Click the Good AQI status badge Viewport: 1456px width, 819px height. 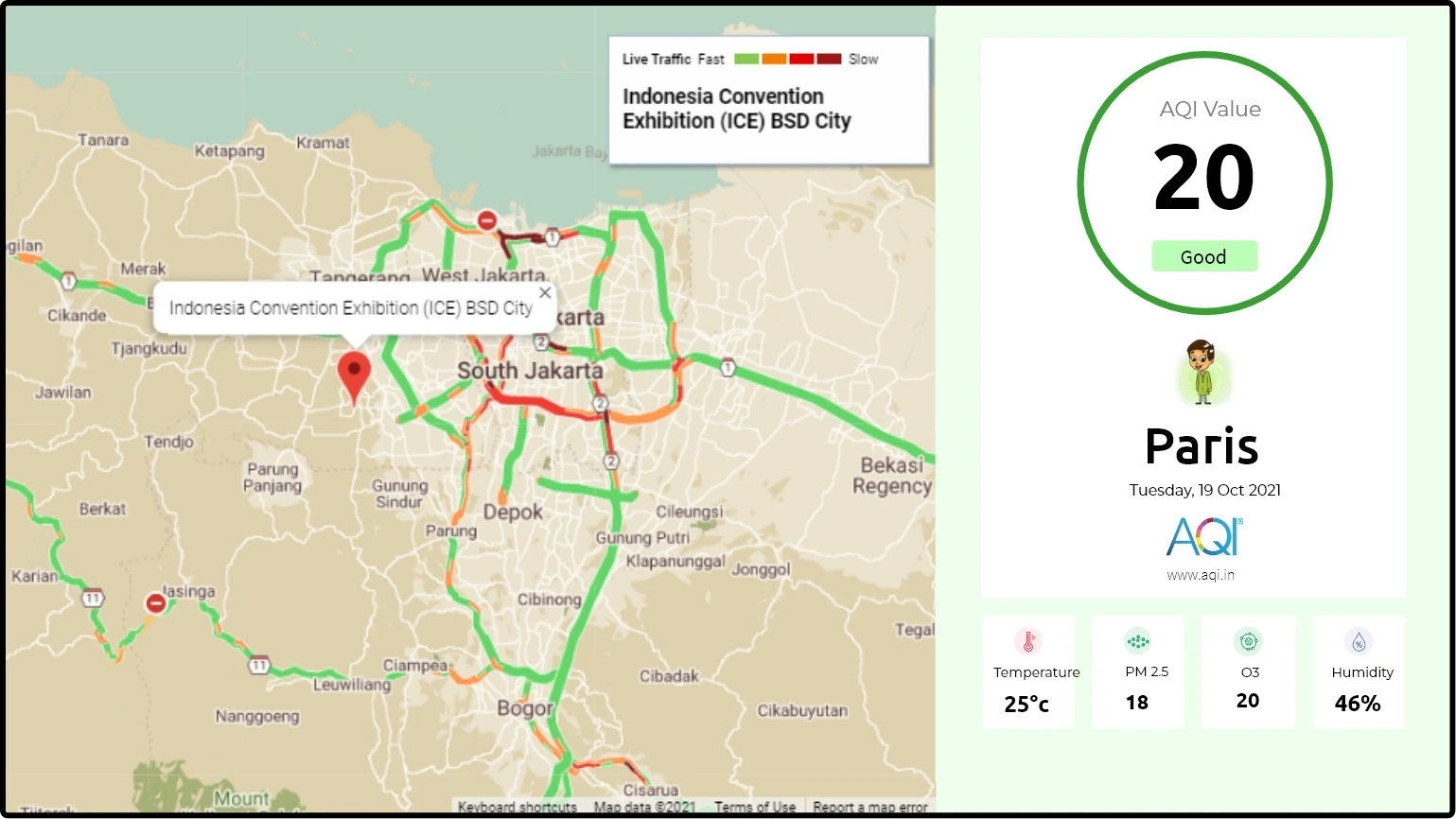[1204, 256]
